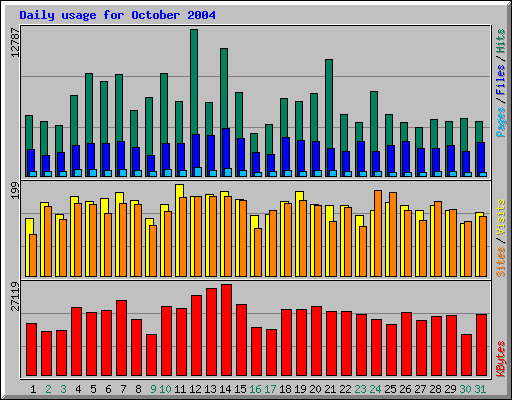Click the 'Daily usage for October 2004' title
Screen dimensions: 512x400
(117, 15)
